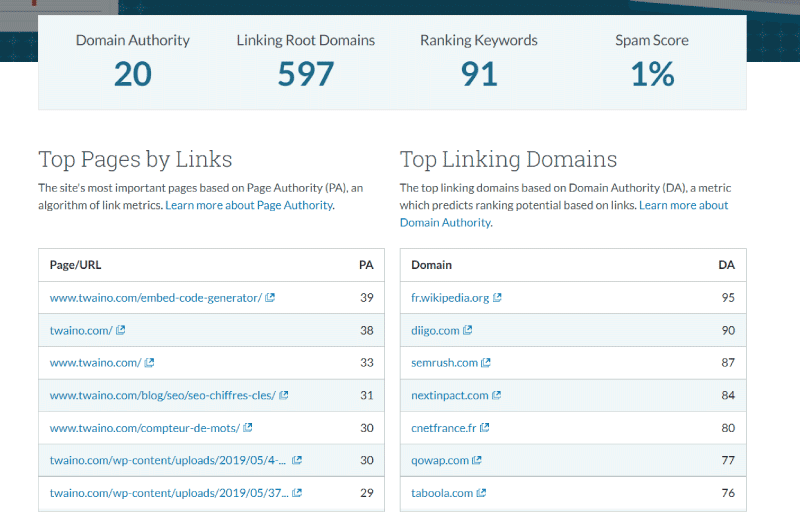The image size is (800, 530).
Task: Click external link icon beside nextinpact.com
Action: click(x=496, y=395)
